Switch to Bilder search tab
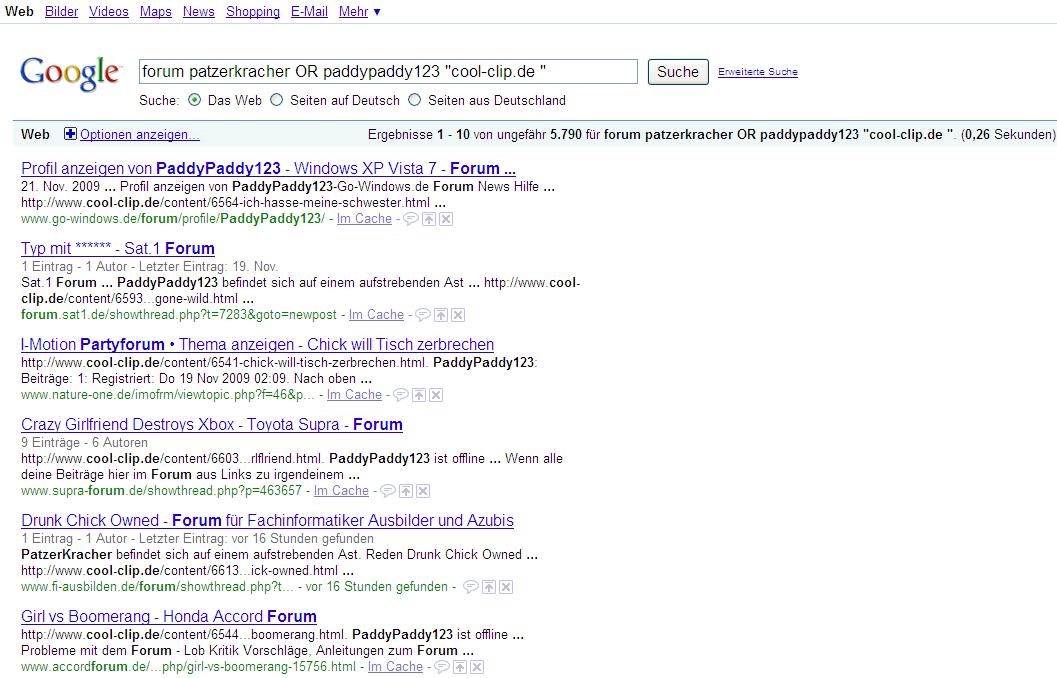1057x678 pixels. (62, 12)
